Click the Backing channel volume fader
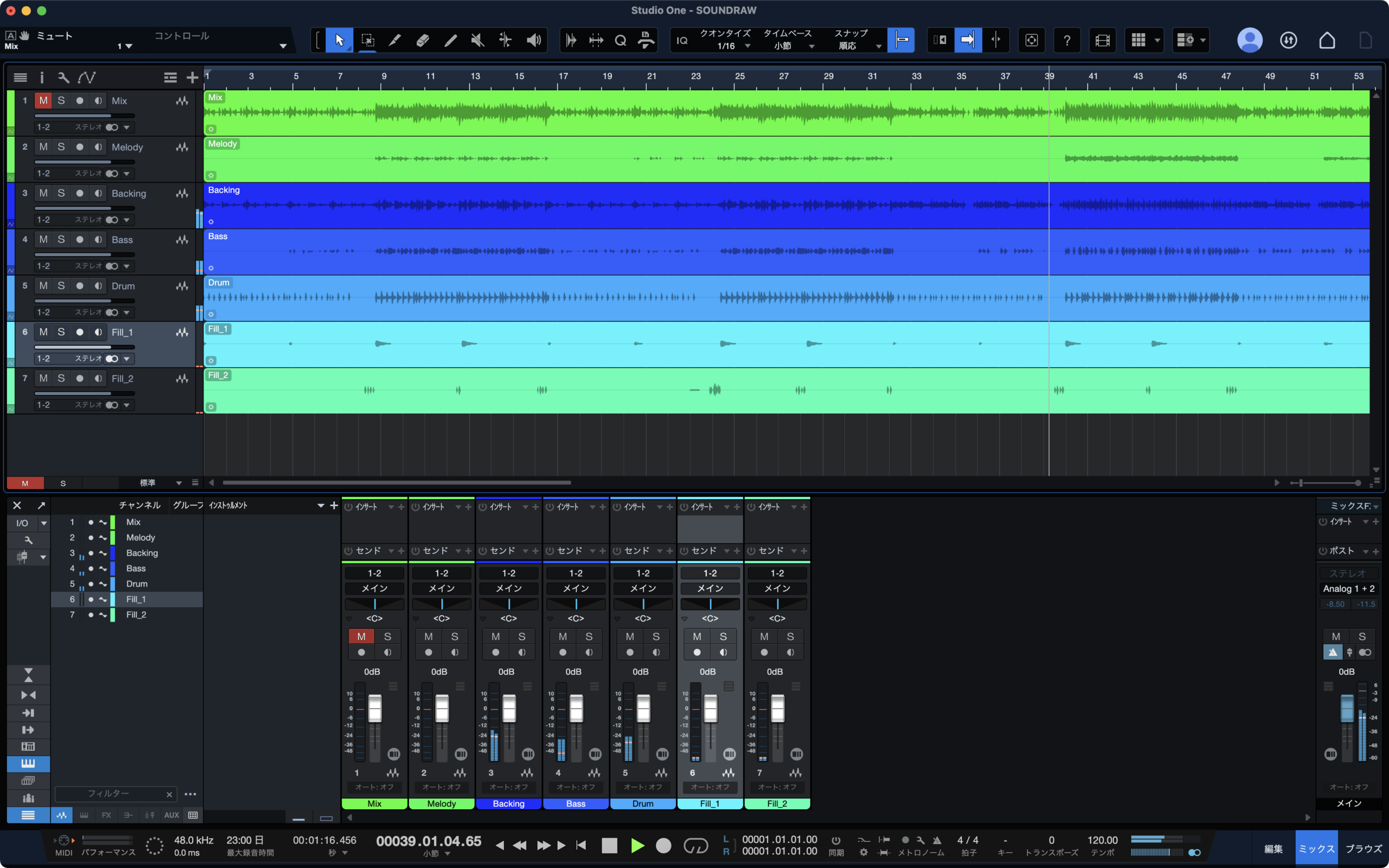The height and width of the screenshot is (868, 1389). 509,709
